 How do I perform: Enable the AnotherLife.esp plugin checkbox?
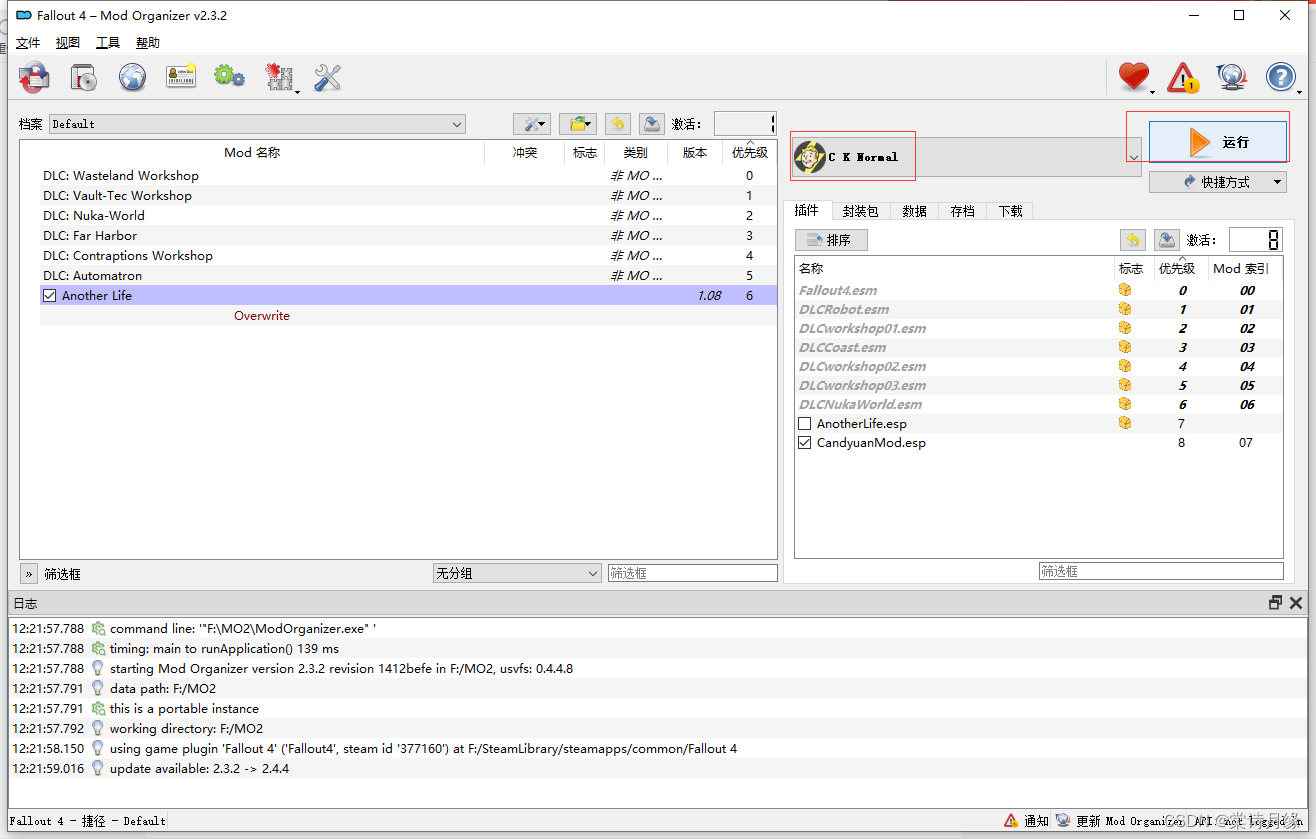tap(805, 424)
